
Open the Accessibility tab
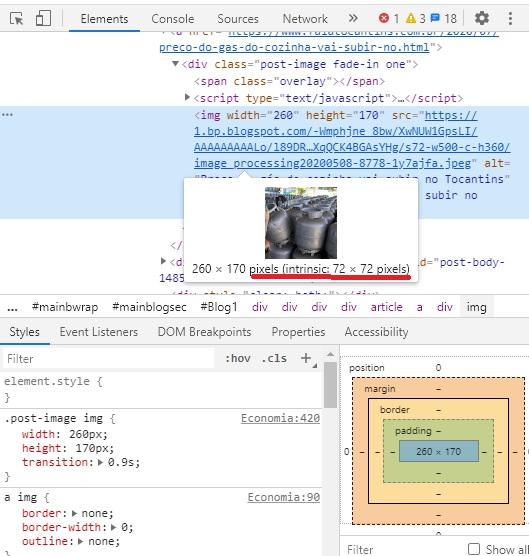[x=376, y=332]
